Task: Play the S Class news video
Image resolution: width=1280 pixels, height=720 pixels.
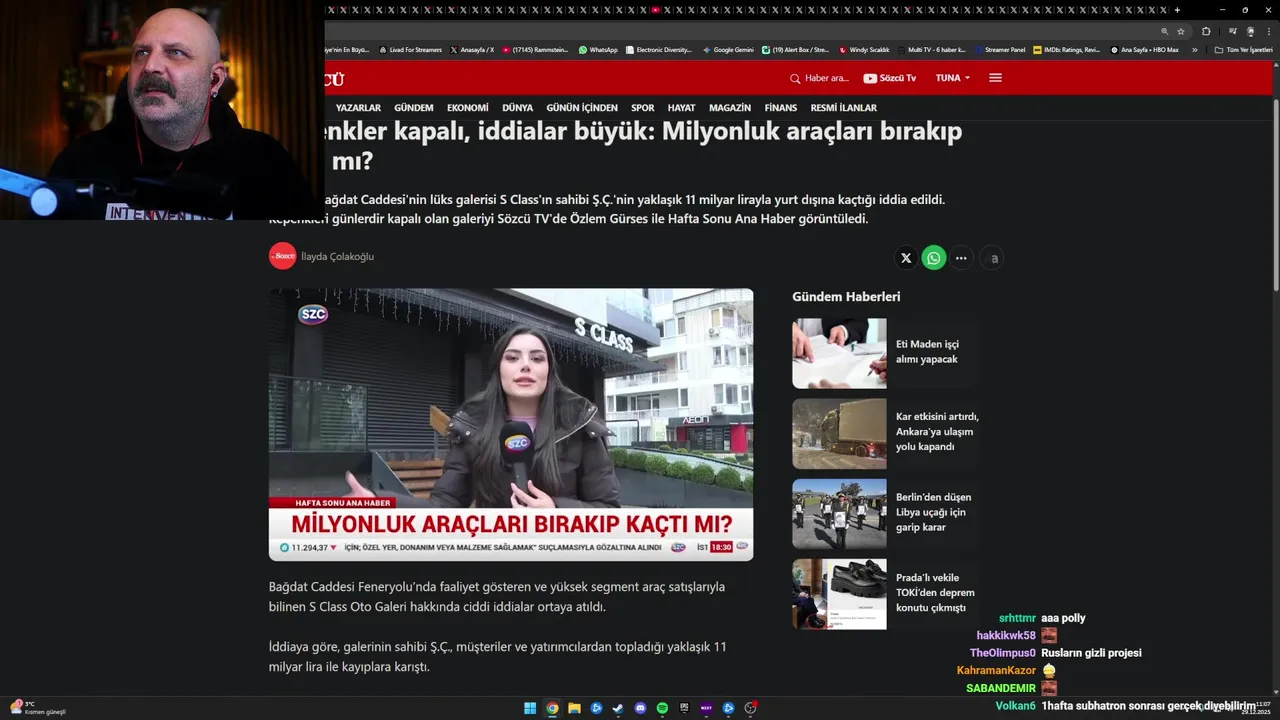Action: coord(511,424)
